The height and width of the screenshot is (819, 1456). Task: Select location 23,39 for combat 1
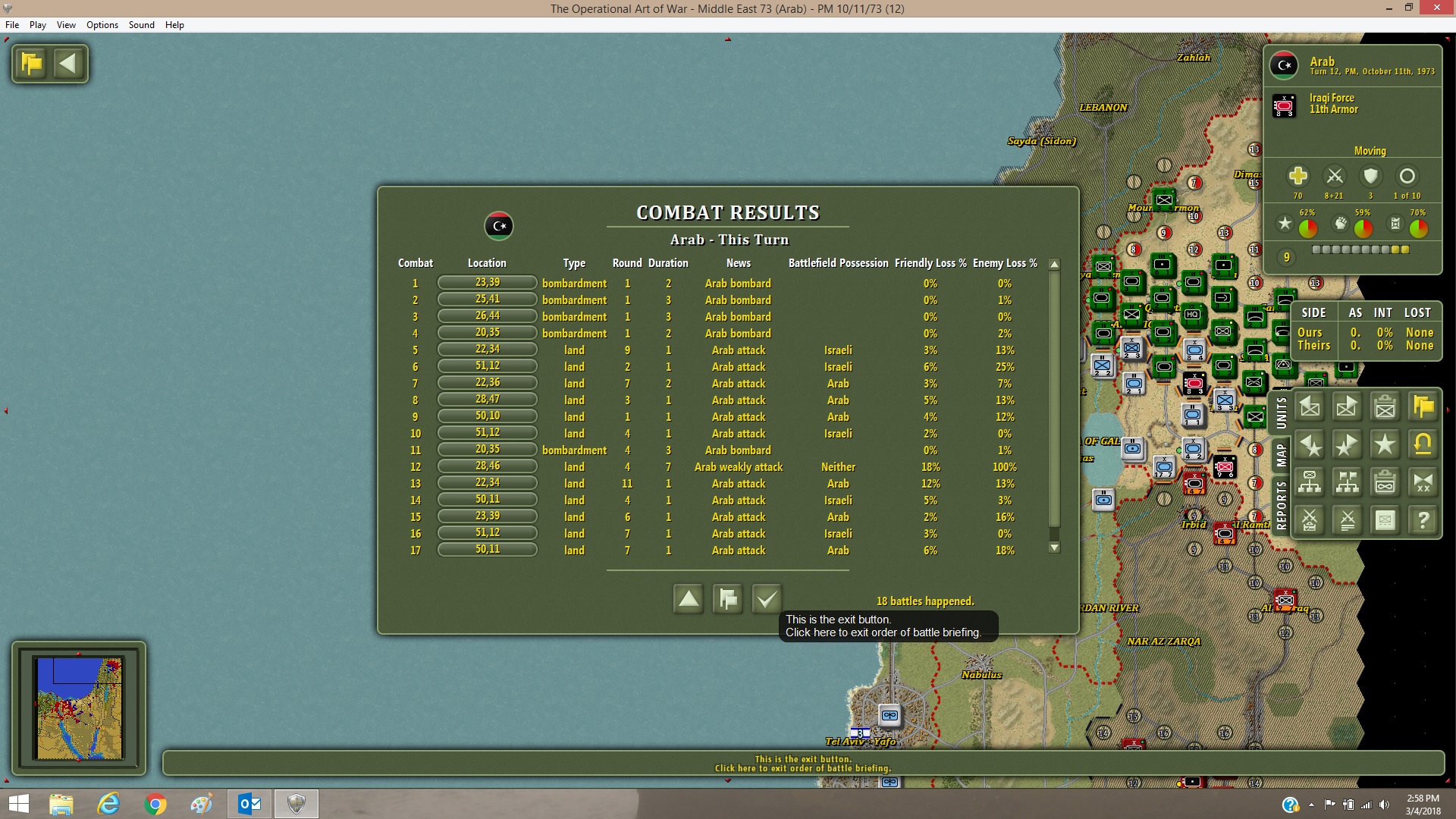[488, 283]
